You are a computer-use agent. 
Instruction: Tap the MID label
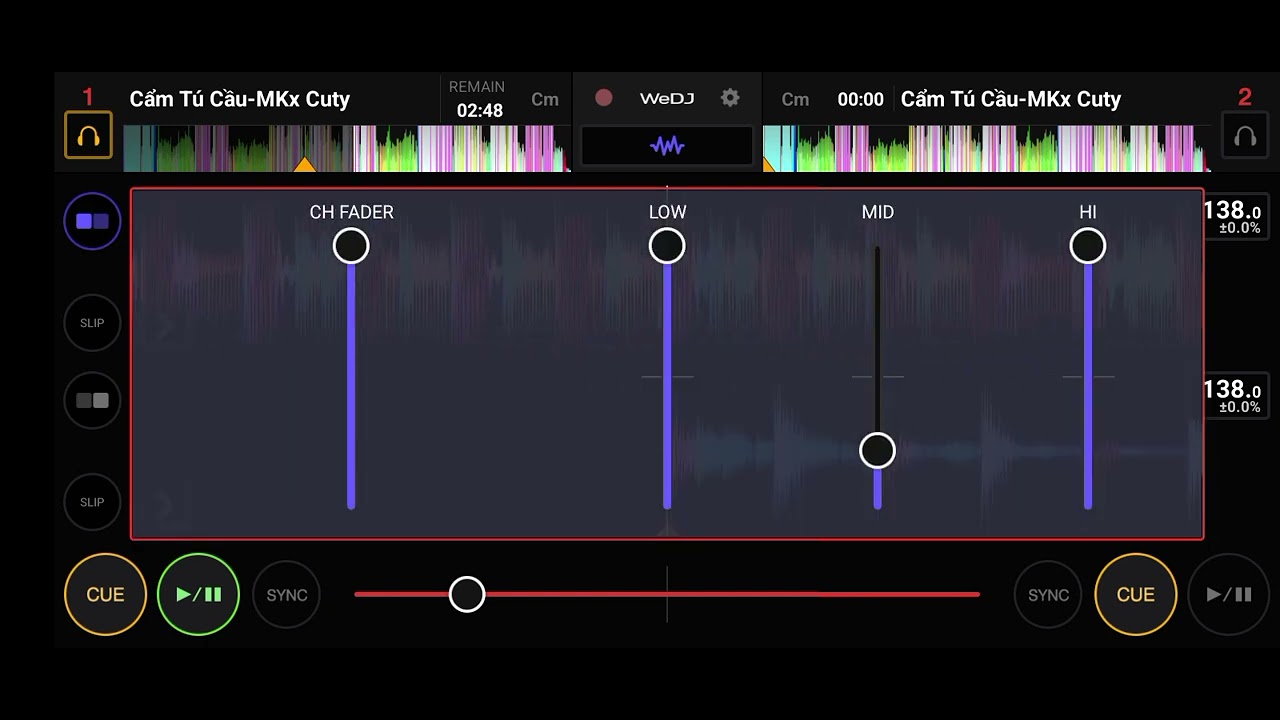click(x=878, y=212)
